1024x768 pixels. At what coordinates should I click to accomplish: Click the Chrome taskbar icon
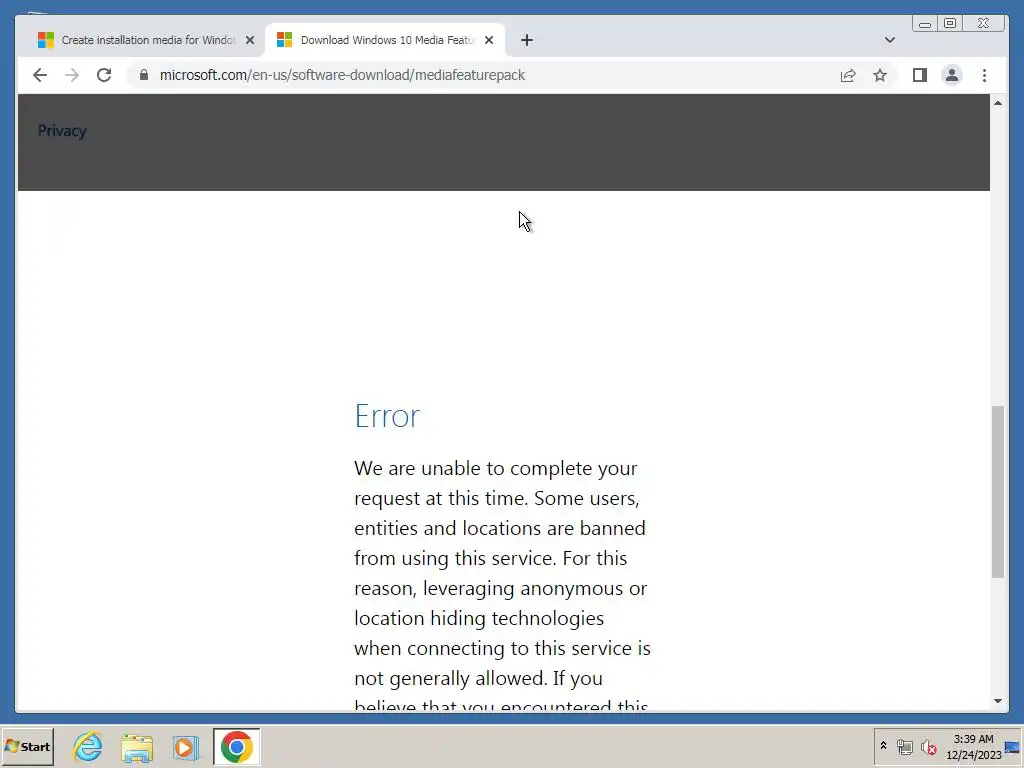click(x=236, y=746)
